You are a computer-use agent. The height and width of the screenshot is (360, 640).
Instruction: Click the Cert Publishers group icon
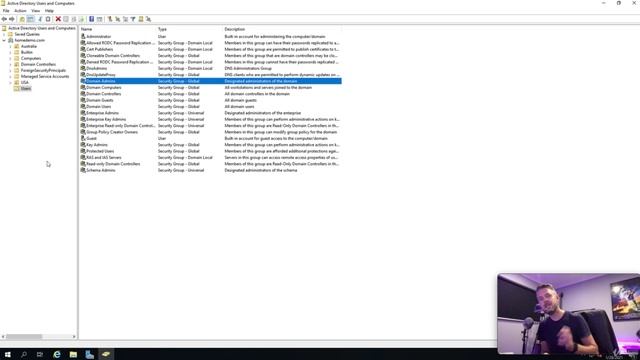tap(83, 49)
